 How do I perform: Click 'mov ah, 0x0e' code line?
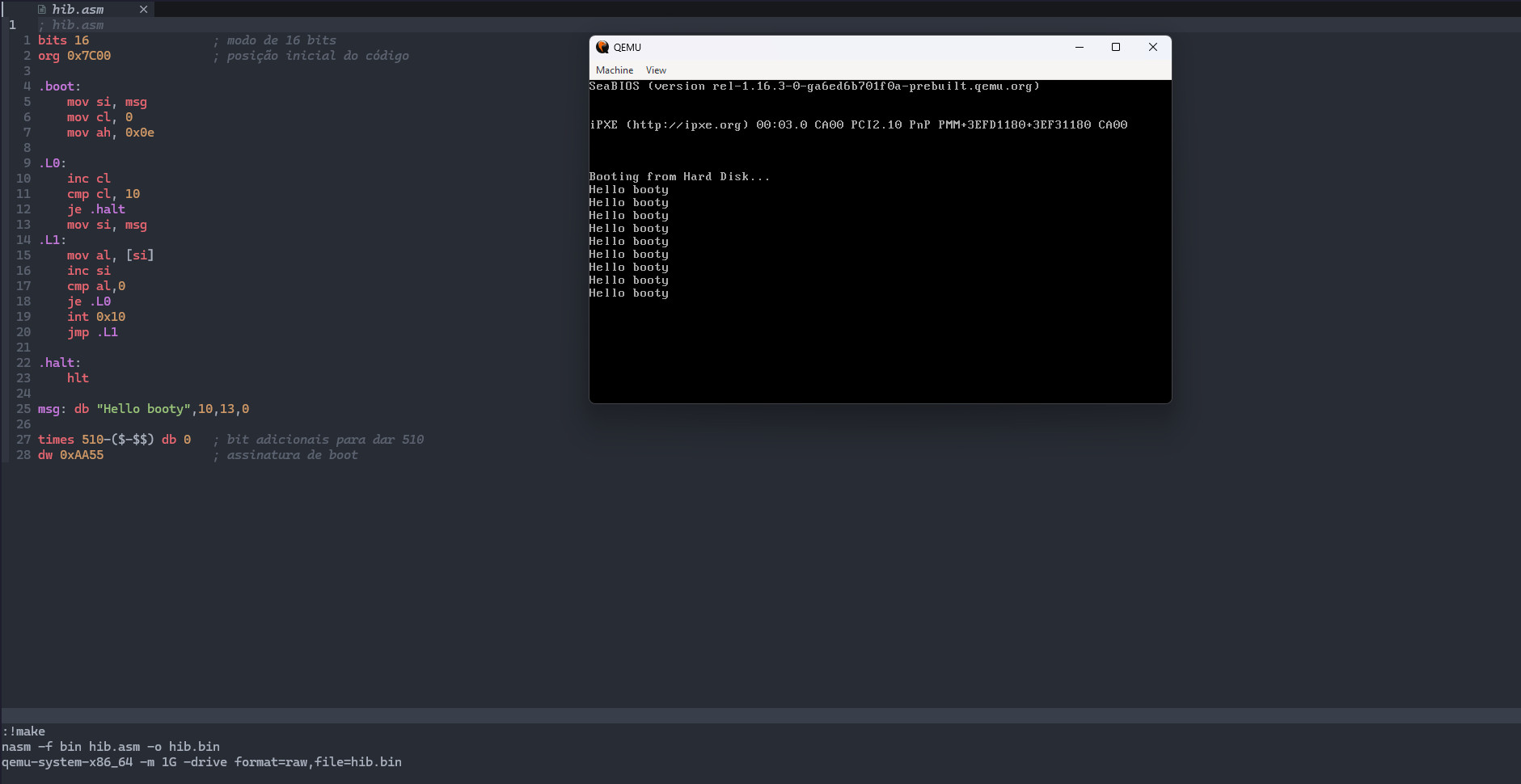pyautogui.click(x=111, y=133)
